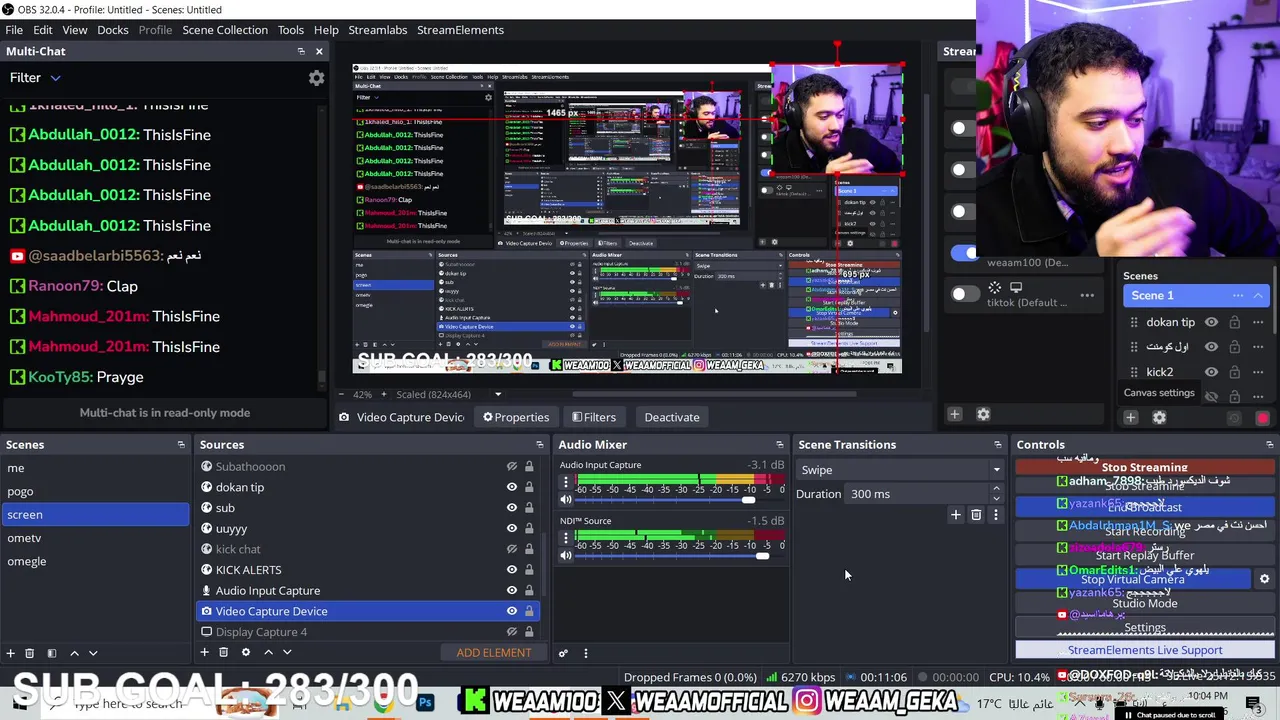Toggle visibility of Subathoooon source

coord(511,466)
